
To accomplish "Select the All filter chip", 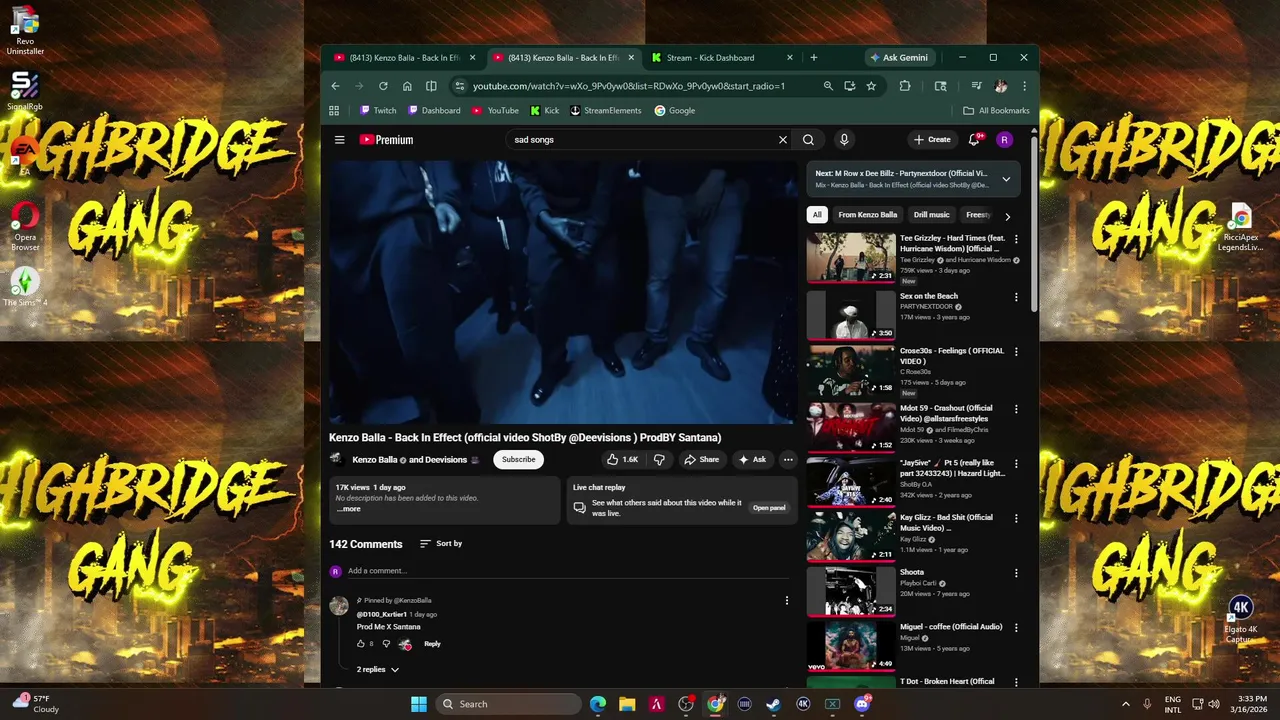I will (817, 215).
